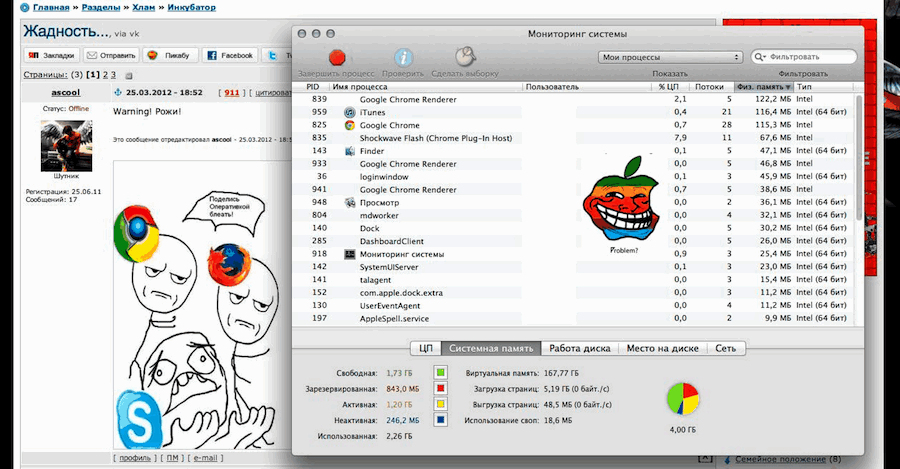The image size is (900, 469).
Task: Click the Фильтровать search field
Action: click(x=804, y=57)
